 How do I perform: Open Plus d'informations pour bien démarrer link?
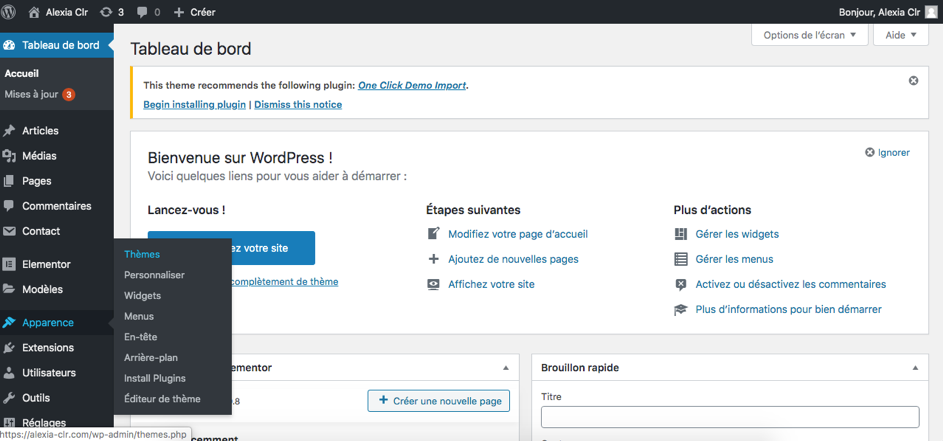(x=788, y=309)
